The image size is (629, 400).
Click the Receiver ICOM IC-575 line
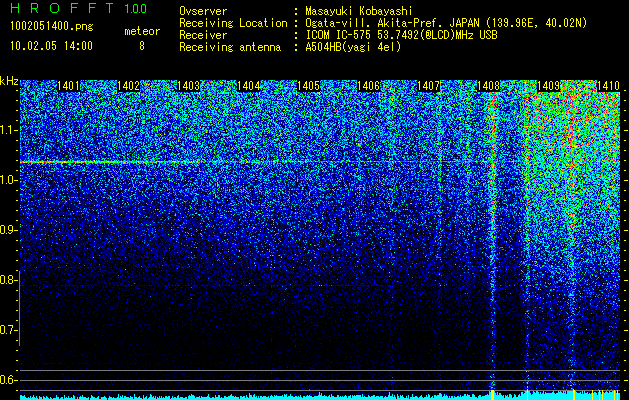pyautogui.click(x=402, y=35)
